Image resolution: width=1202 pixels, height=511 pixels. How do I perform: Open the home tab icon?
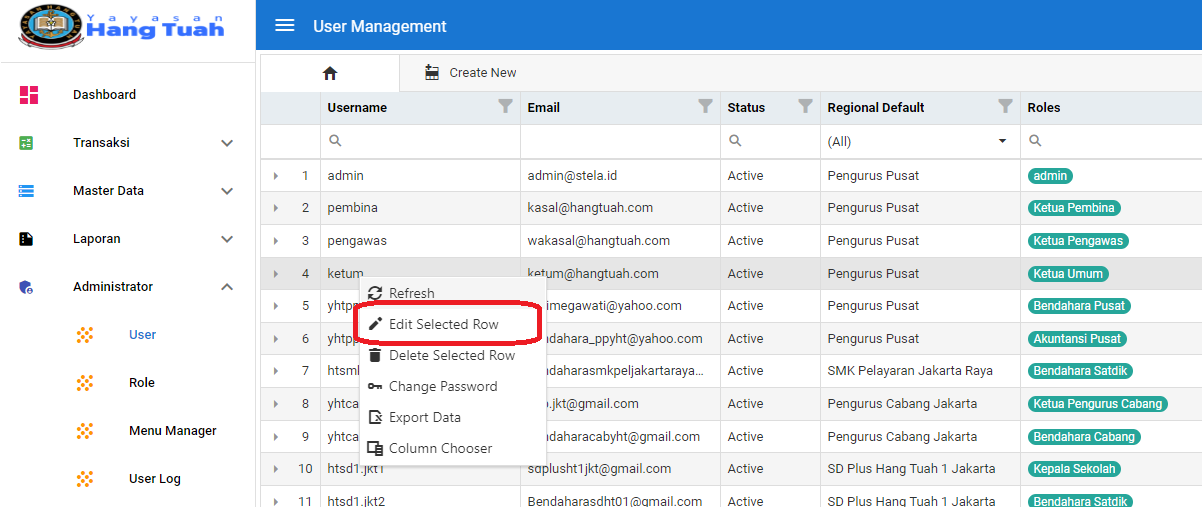[330, 73]
